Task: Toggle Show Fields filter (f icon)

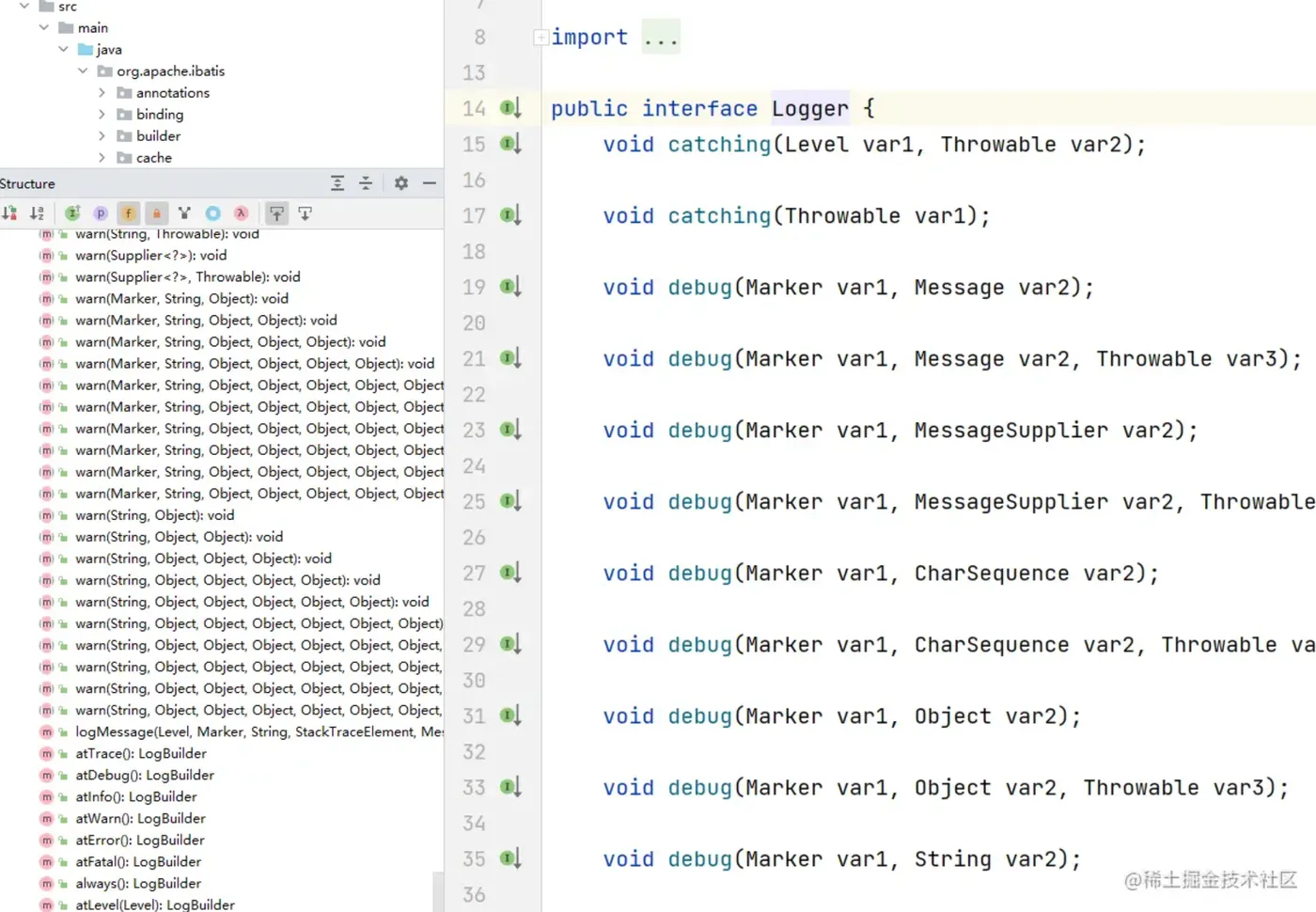Action: pyautogui.click(x=129, y=213)
